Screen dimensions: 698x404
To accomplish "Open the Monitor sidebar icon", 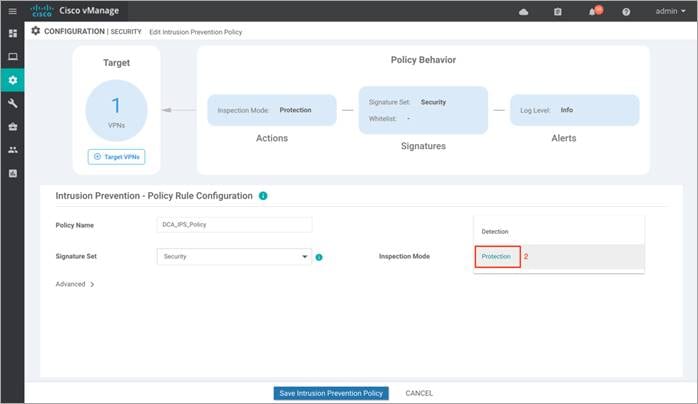I will click(13, 57).
